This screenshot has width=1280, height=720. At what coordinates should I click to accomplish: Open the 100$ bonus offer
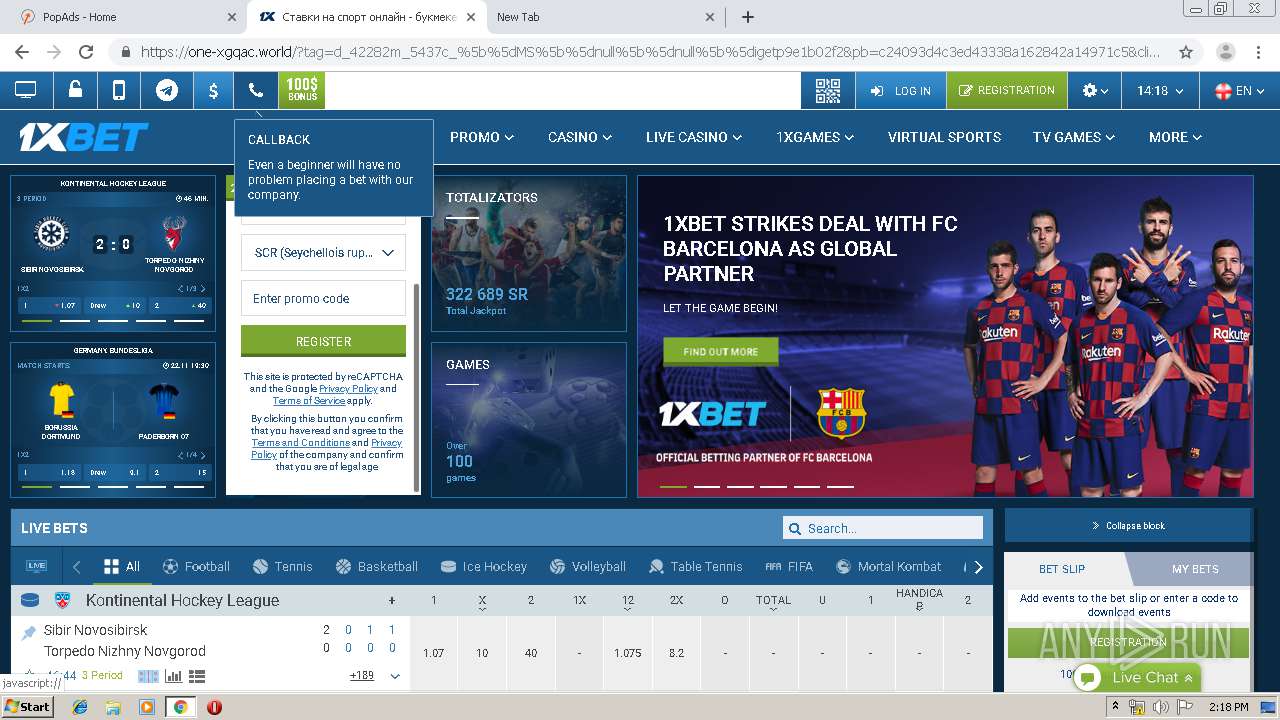point(302,90)
